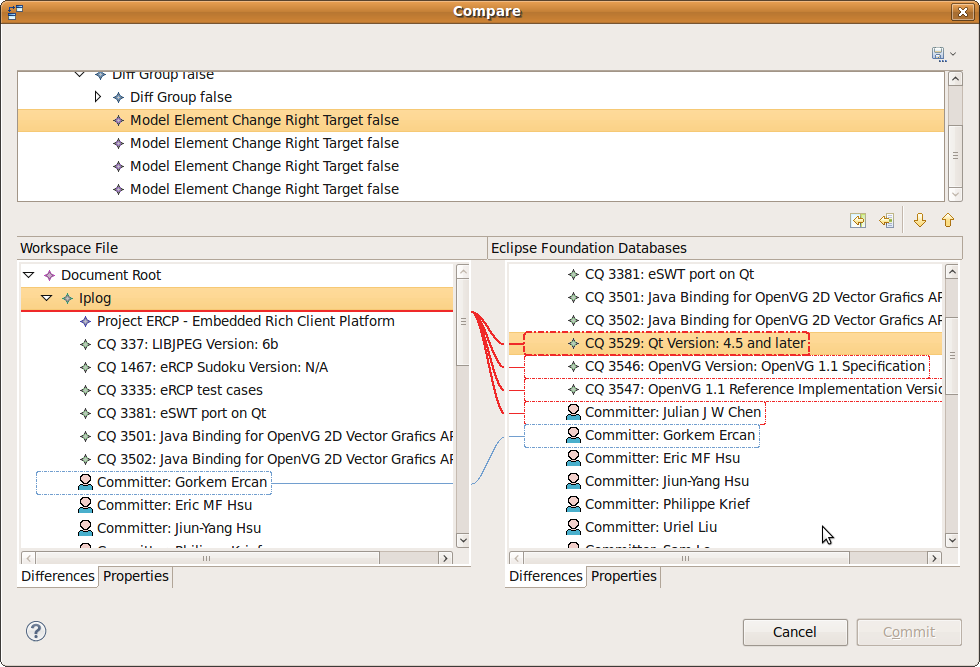Click the icon beside CQ 337 LIBJPEG

pyautogui.click(x=86, y=344)
